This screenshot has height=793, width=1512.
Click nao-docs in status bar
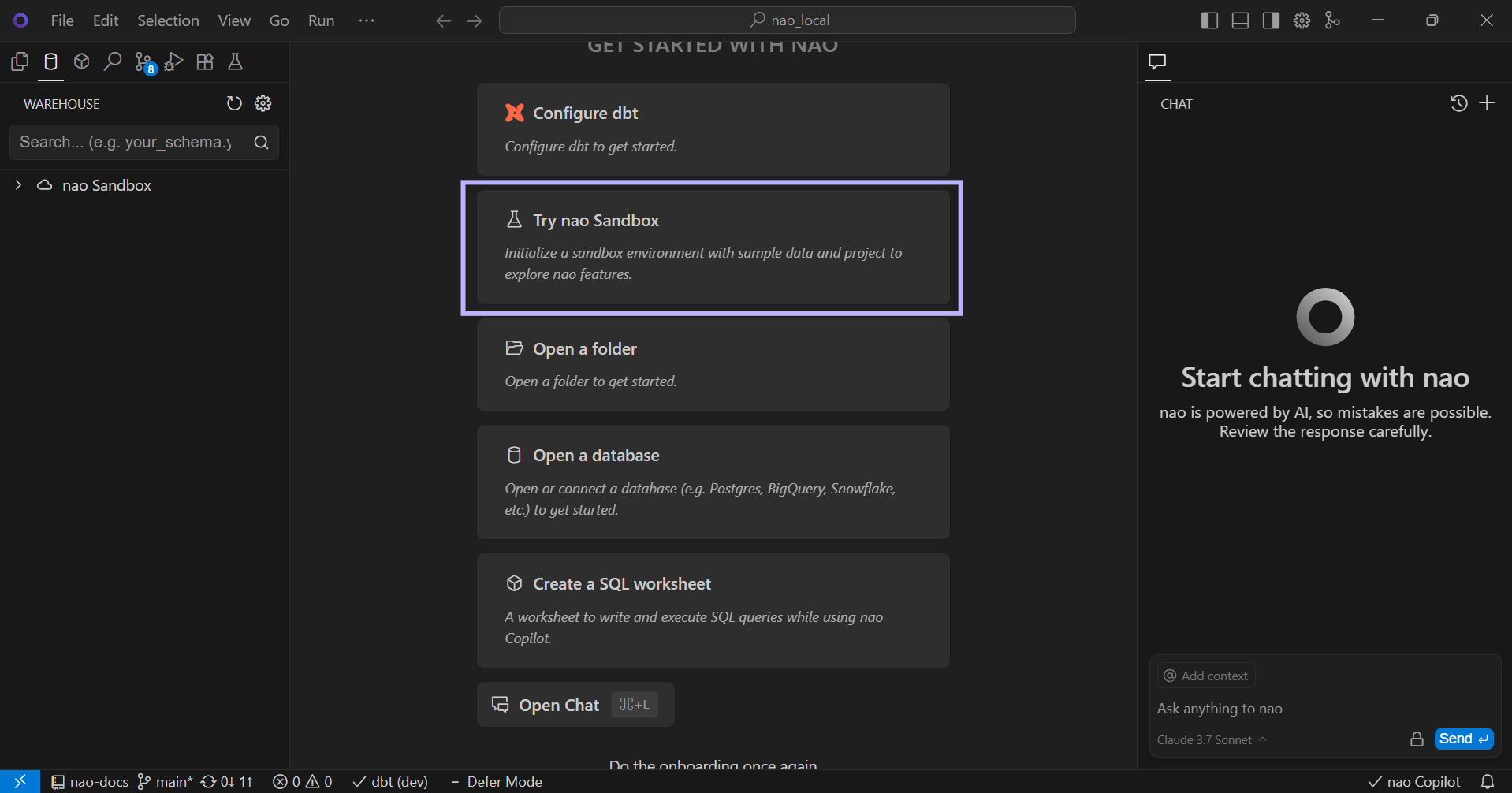tap(90, 781)
